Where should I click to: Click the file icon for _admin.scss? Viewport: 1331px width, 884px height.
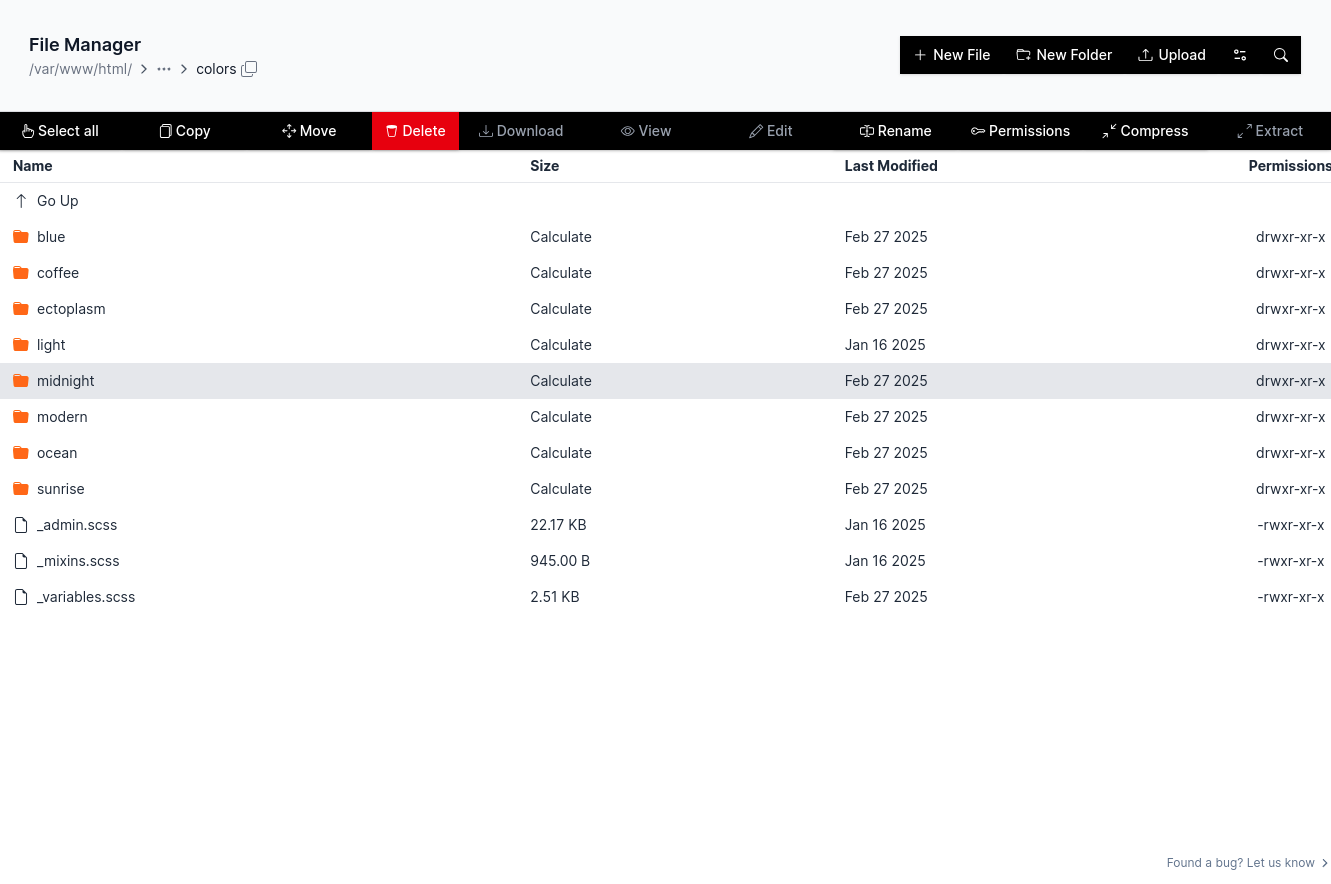click(21, 525)
